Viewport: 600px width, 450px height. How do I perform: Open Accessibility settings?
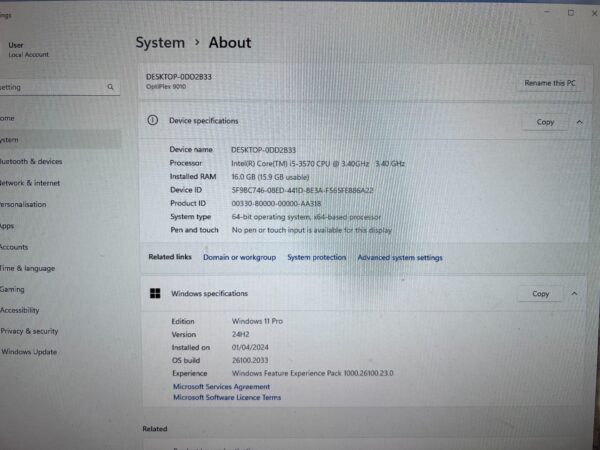click(59, 310)
